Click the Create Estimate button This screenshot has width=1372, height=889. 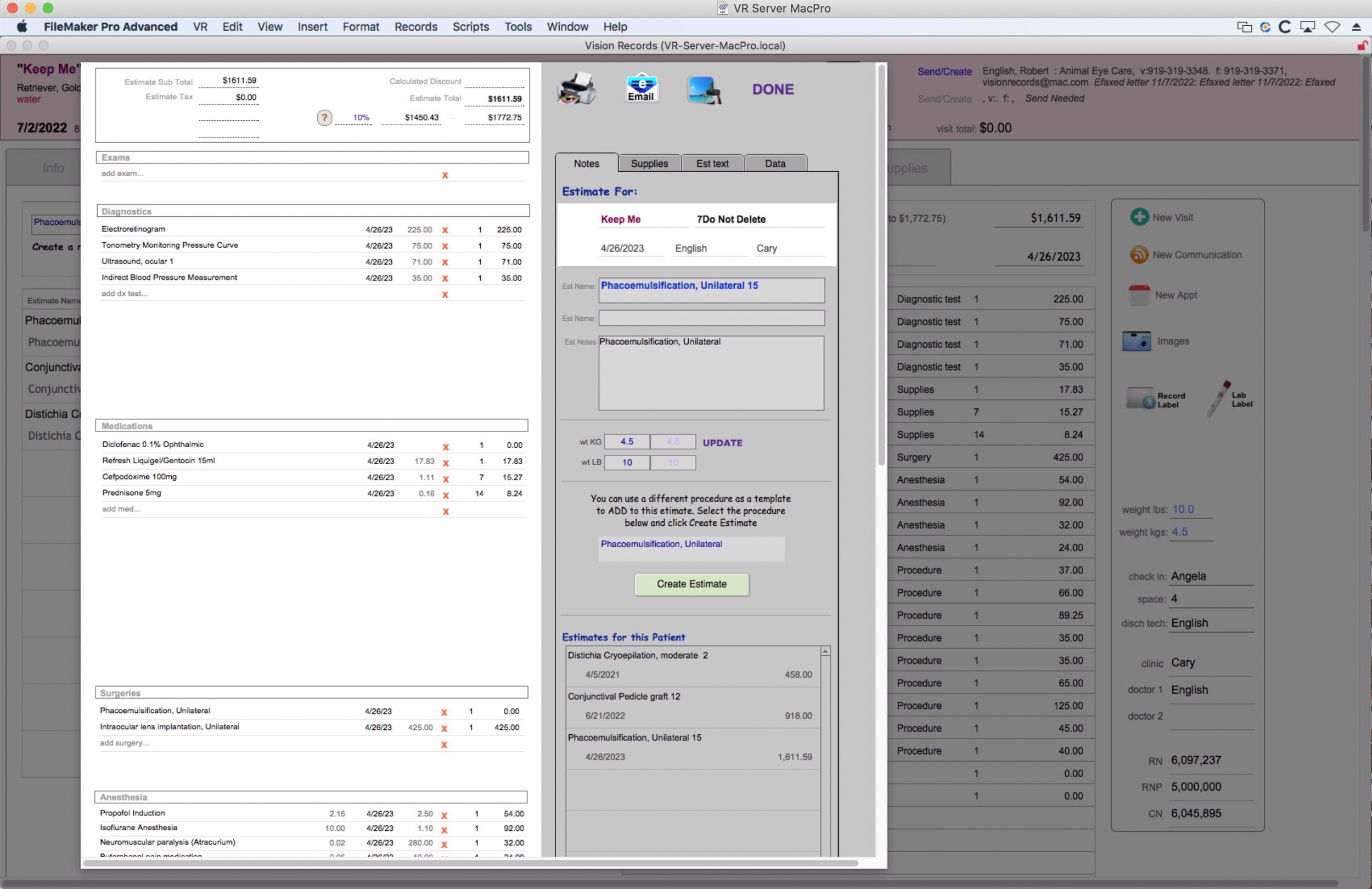pos(691,584)
